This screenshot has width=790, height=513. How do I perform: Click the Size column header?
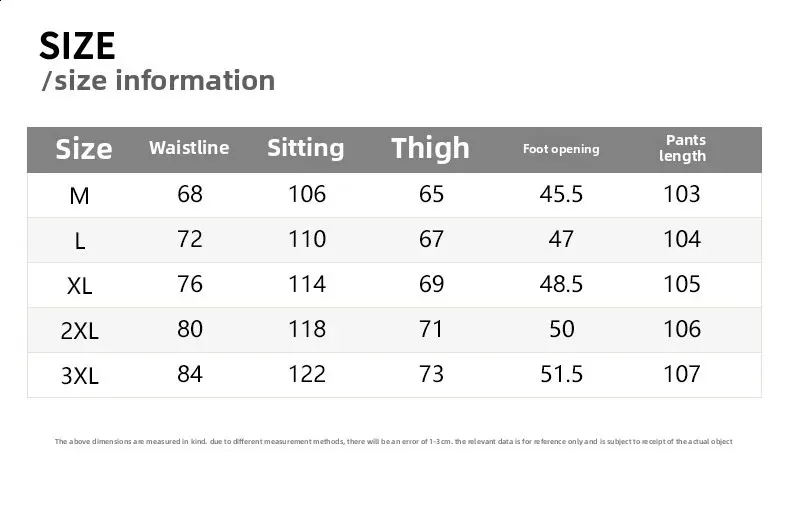tap(84, 149)
